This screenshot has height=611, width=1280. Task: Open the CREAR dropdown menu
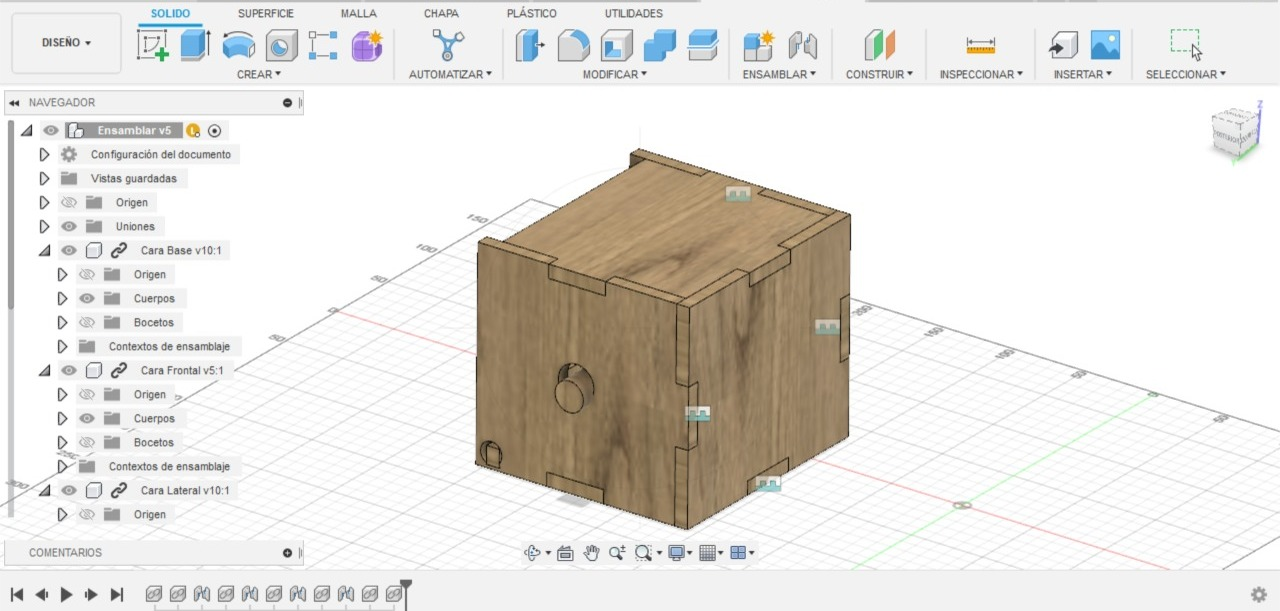(259, 74)
